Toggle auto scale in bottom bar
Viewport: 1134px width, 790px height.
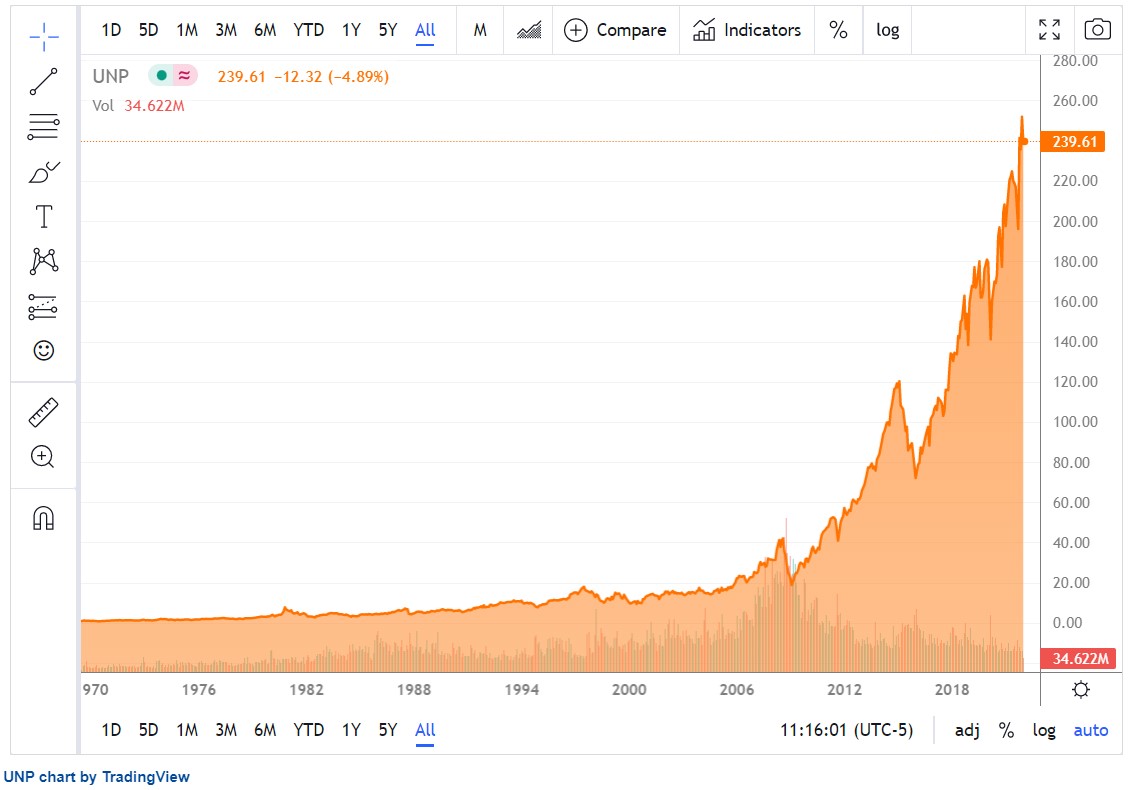pos(1091,730)
